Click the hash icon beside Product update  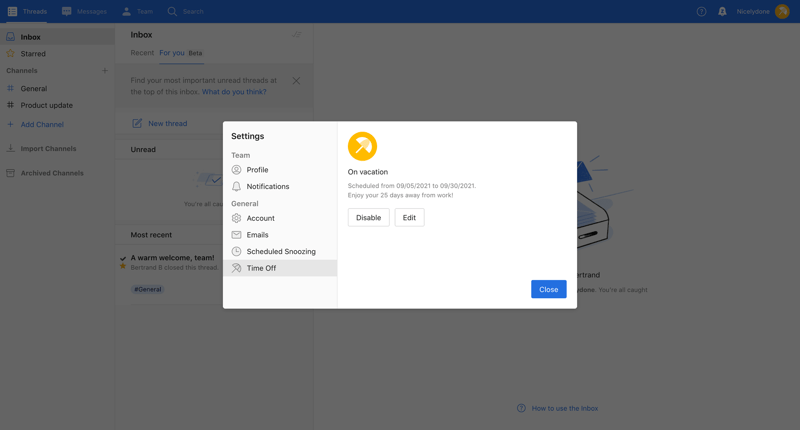(10, 105)
